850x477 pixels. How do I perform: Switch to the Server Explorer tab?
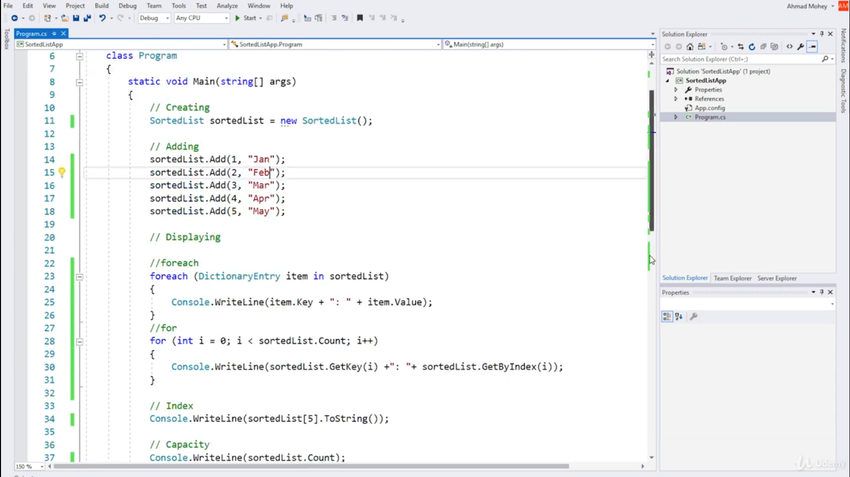point(777,278)
